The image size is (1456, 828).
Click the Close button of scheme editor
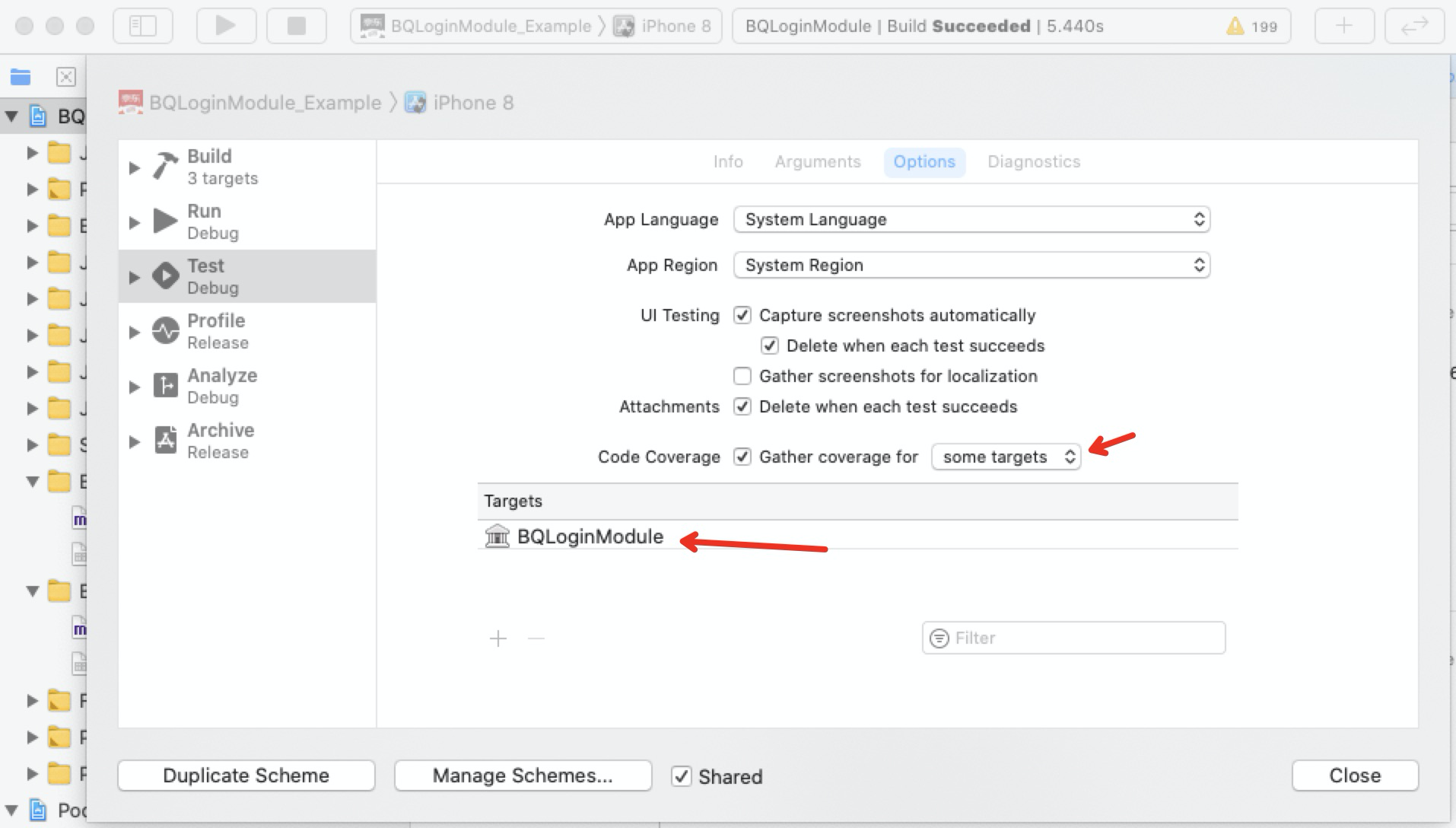tap(1355, 775)
